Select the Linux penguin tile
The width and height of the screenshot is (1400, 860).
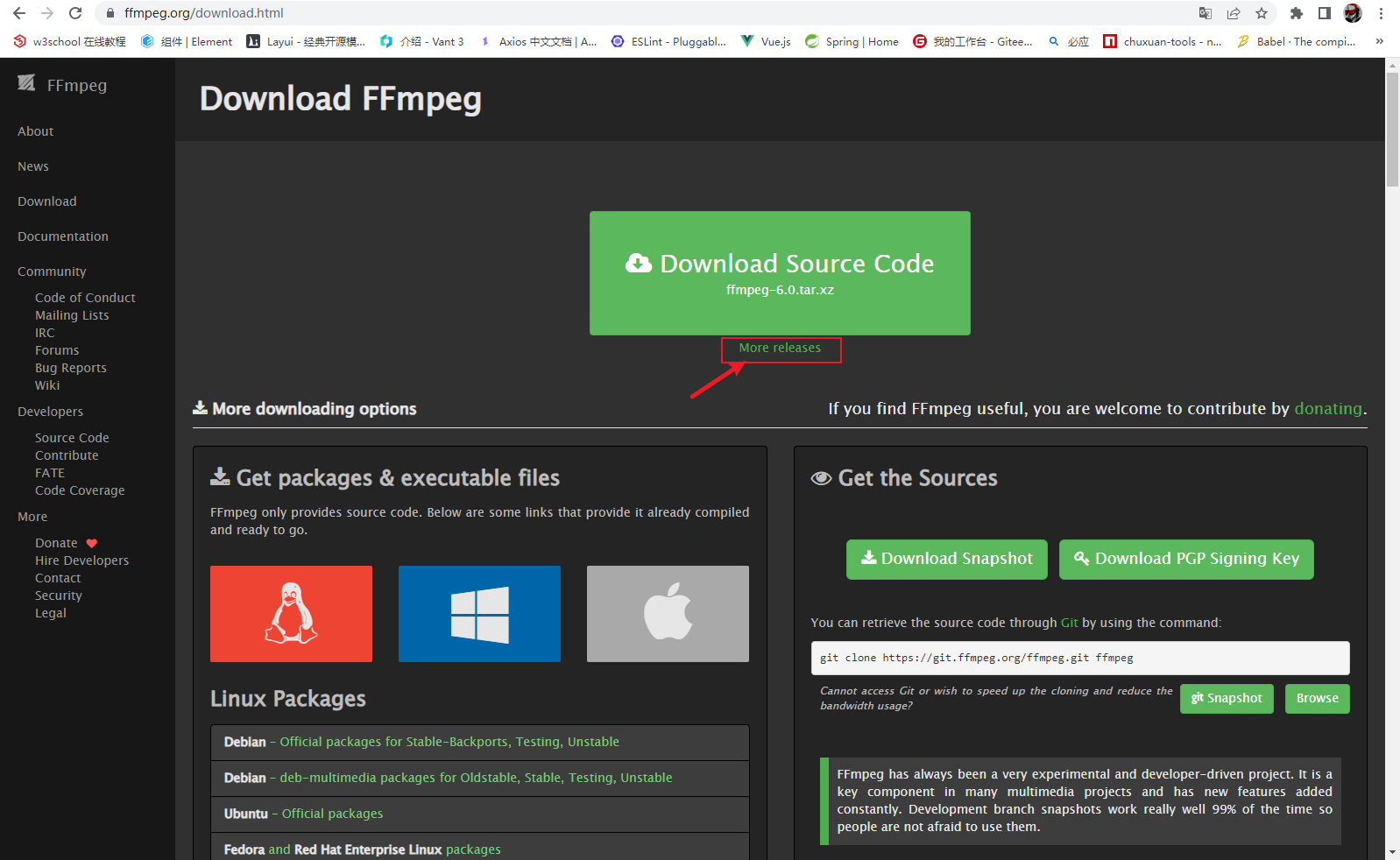point(291,614)
